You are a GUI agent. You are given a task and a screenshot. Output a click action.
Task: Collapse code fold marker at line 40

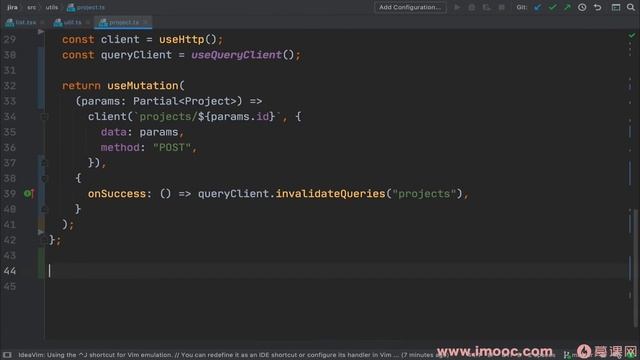click(x=44, y=209)
